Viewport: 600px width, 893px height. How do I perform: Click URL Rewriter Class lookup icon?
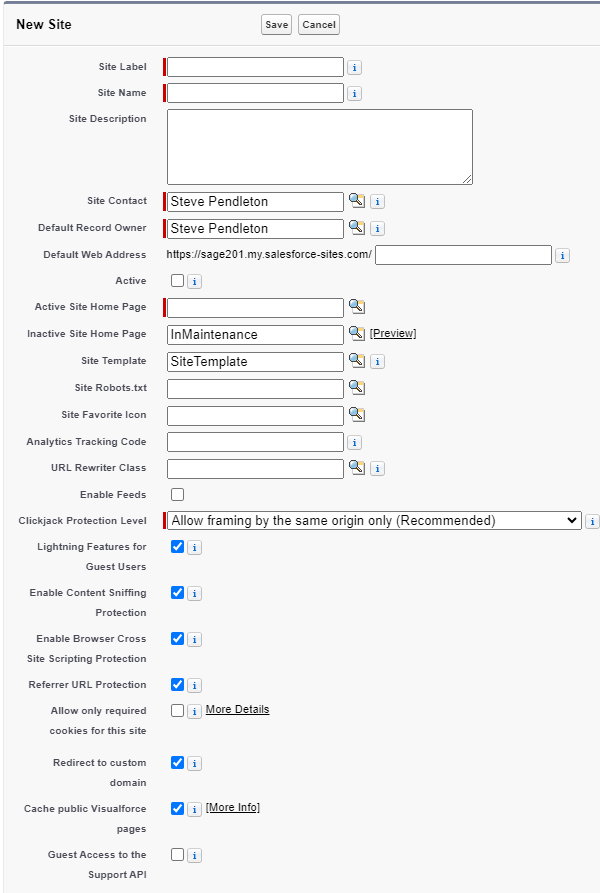click(356, 467)
